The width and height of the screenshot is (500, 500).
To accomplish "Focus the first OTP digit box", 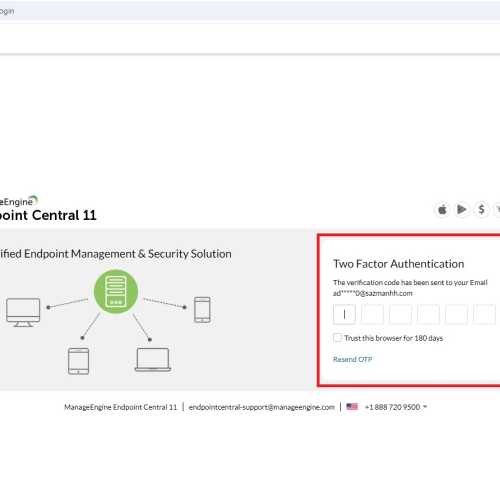I will point(344,314).
